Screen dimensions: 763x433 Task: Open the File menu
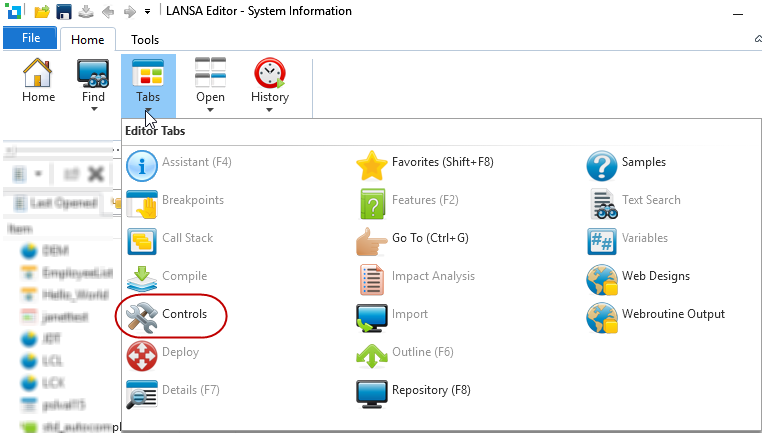point(30,38)
